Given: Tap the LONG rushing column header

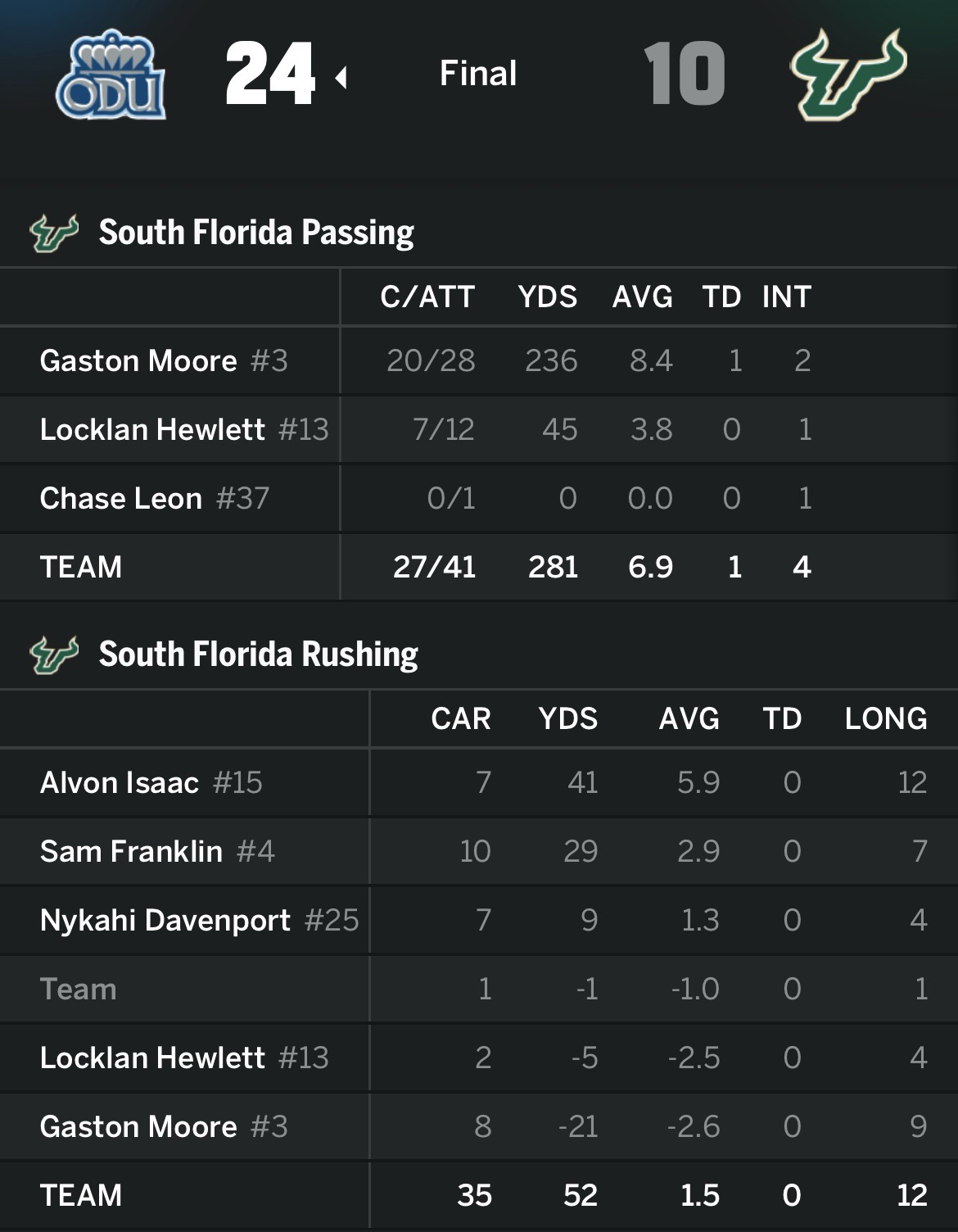Looking at the screenshot, I should pyautogui.click(x=886, y=719).
